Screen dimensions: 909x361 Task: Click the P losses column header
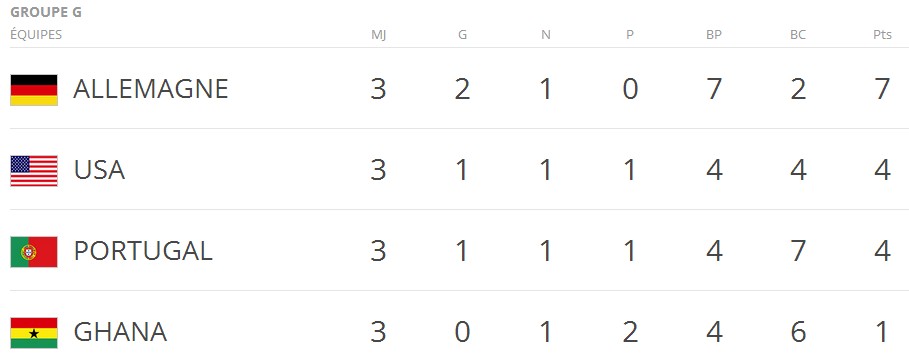click(630, 35)
